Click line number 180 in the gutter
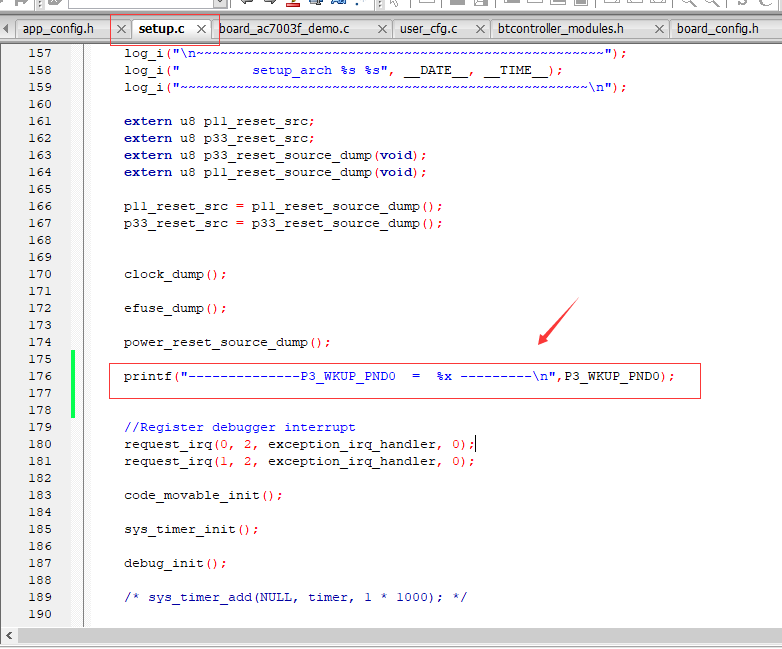 click(40, 444)
